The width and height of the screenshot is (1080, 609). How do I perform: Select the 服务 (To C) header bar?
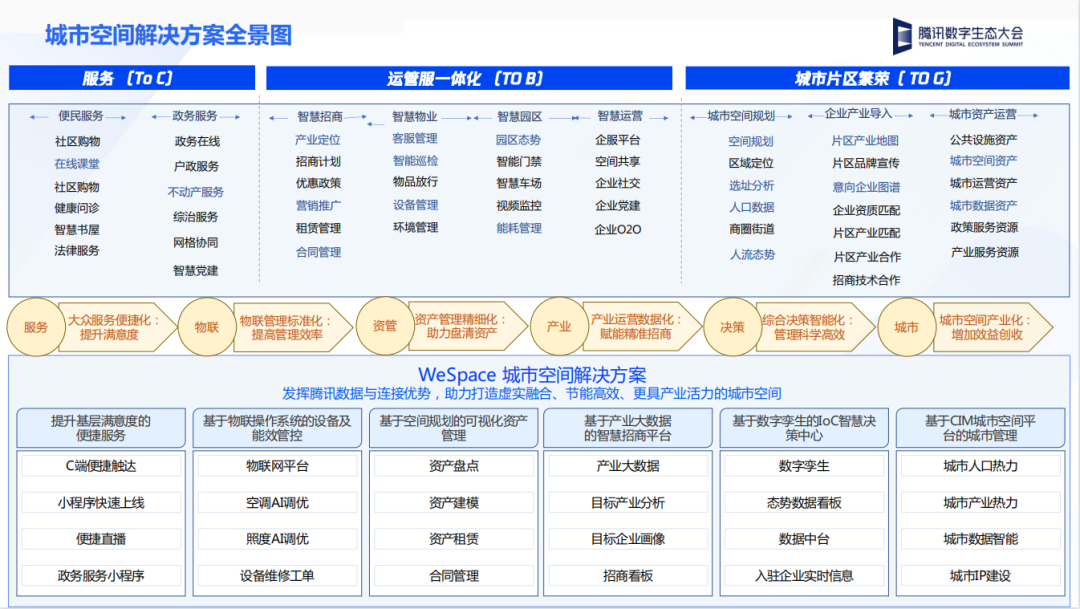click(x=132, y=78)
